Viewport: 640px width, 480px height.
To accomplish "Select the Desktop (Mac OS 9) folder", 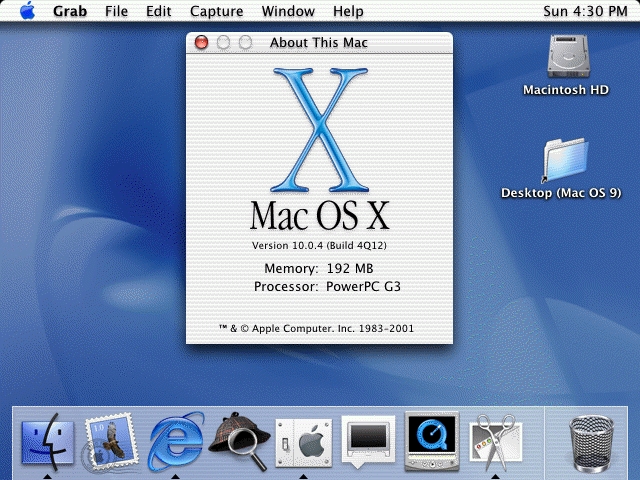I will (x=565, y=160).
